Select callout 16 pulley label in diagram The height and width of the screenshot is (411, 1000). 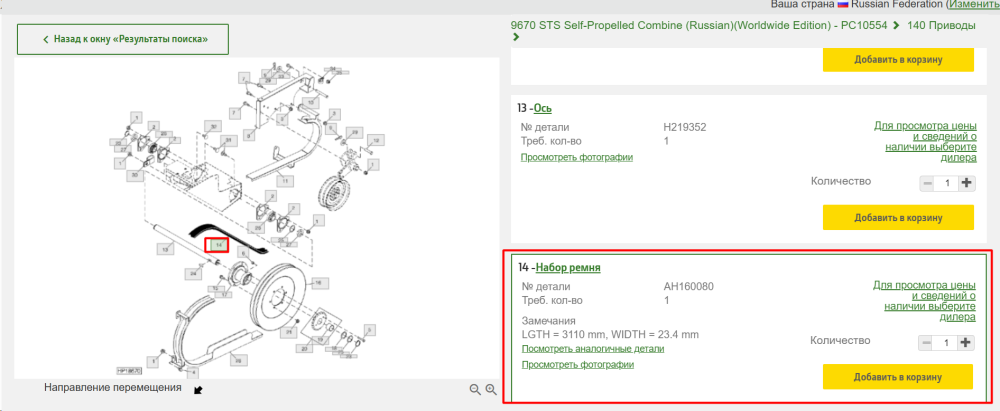pyautogui.click(x=320, y=282)
